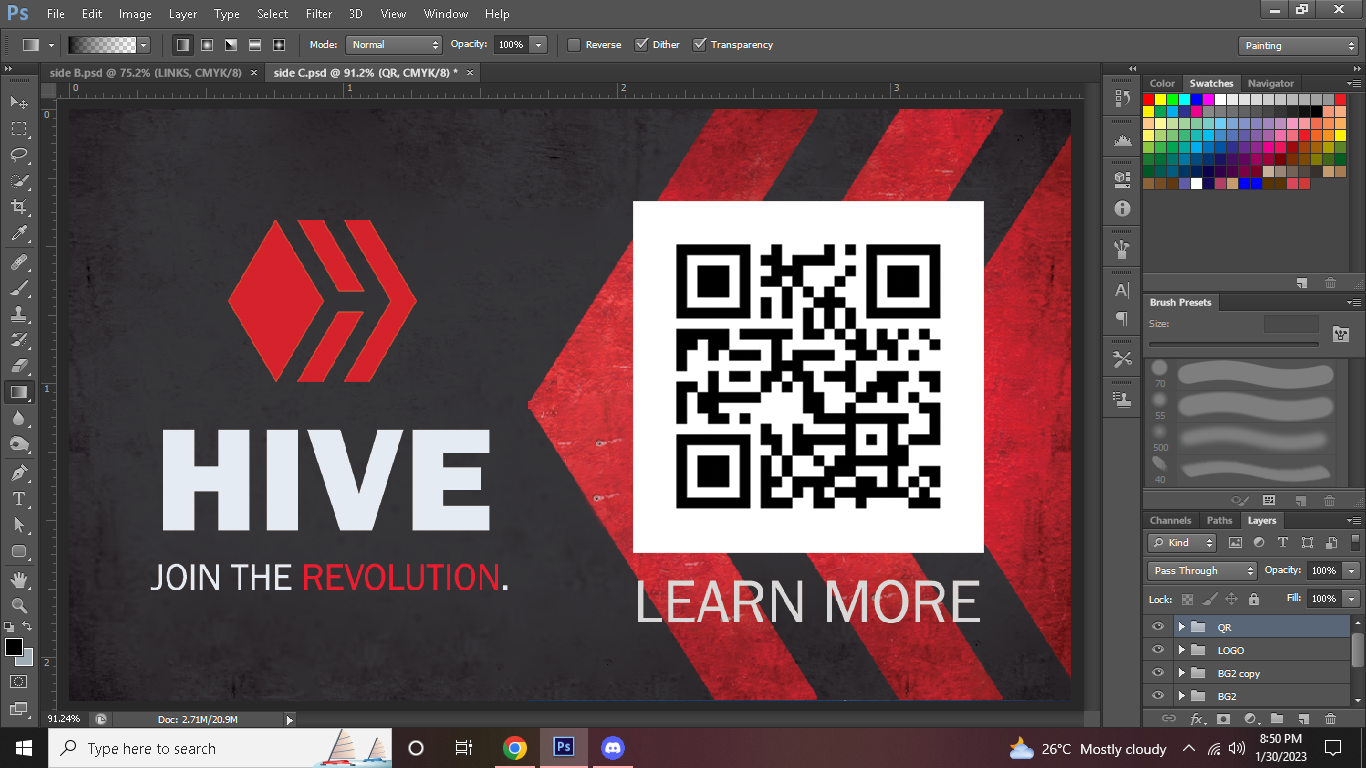The height and width of the screenshot is (768, 1366).
Task: Open the Pass Through blend mode dropdown
Action: (x=1202, y=570)
